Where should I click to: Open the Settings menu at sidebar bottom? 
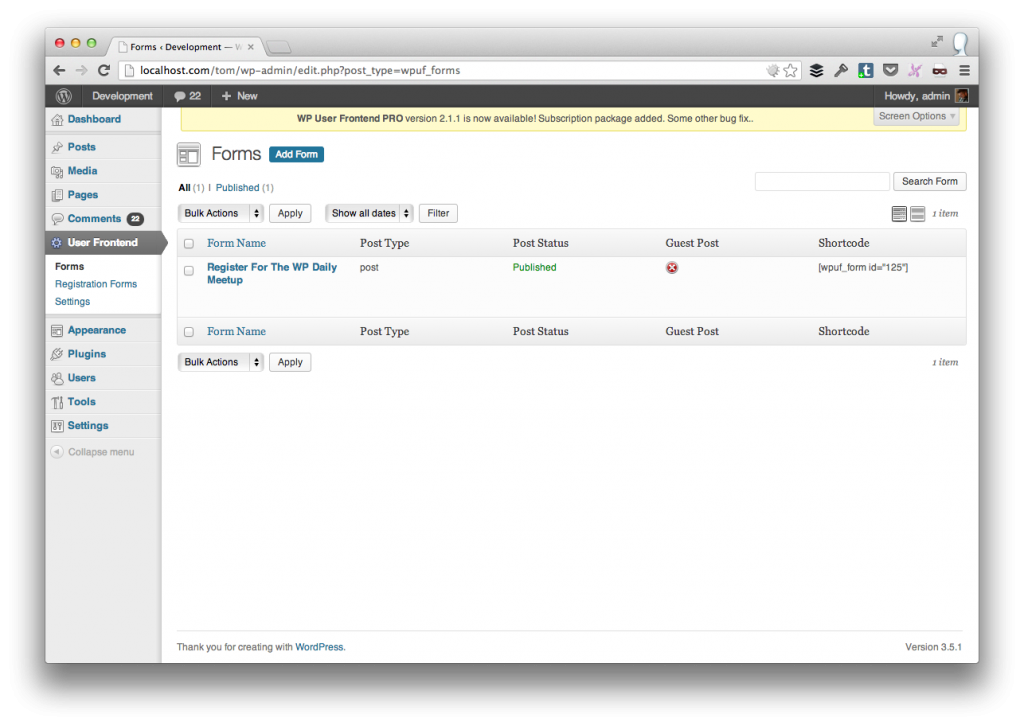[88, 426]
